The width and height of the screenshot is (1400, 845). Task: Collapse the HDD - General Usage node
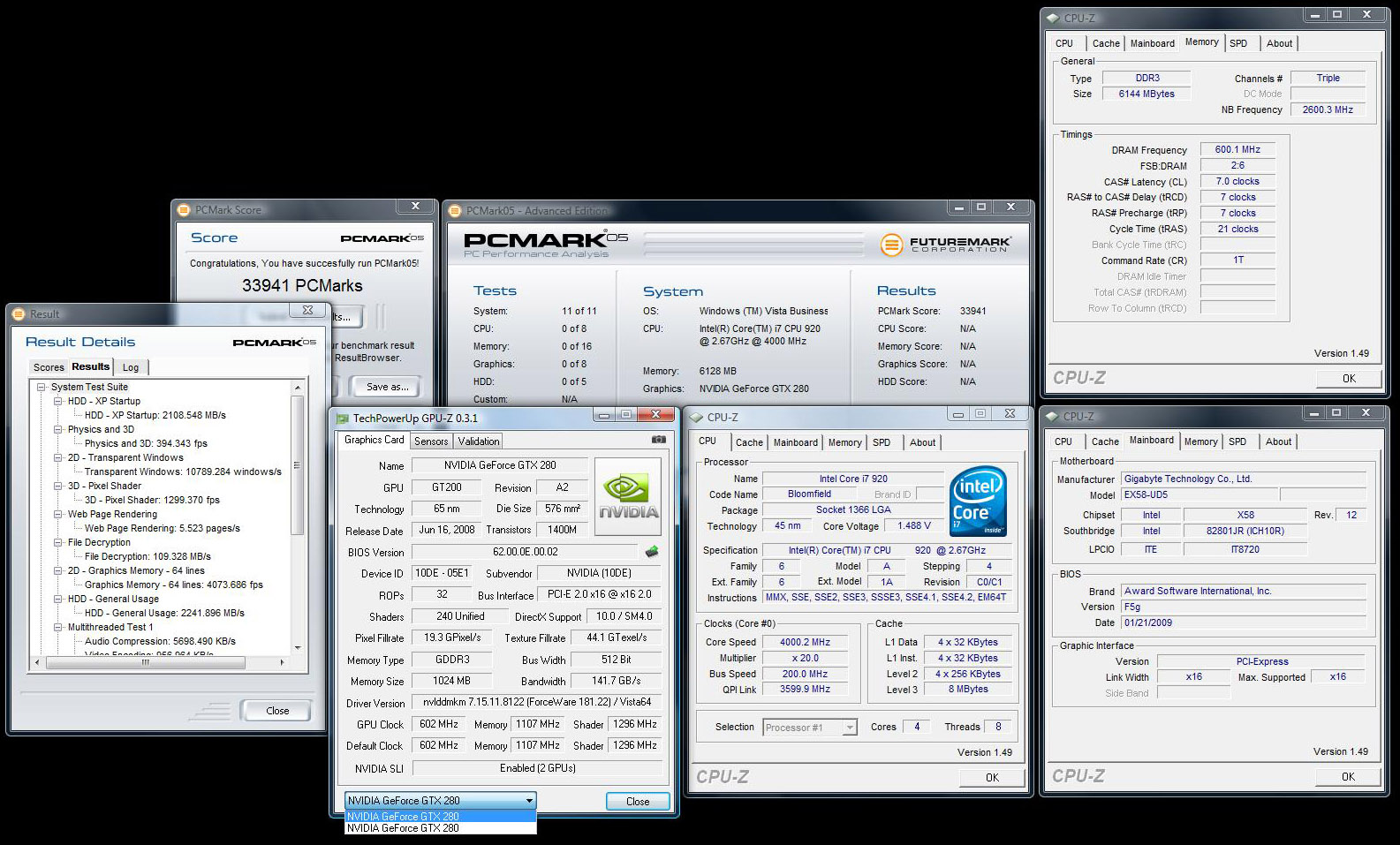(57, 599)
